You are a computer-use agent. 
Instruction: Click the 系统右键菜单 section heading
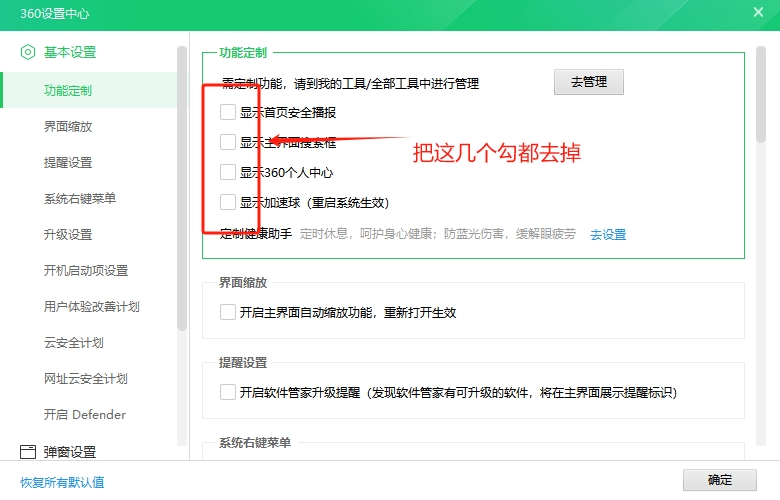point(255,442)
